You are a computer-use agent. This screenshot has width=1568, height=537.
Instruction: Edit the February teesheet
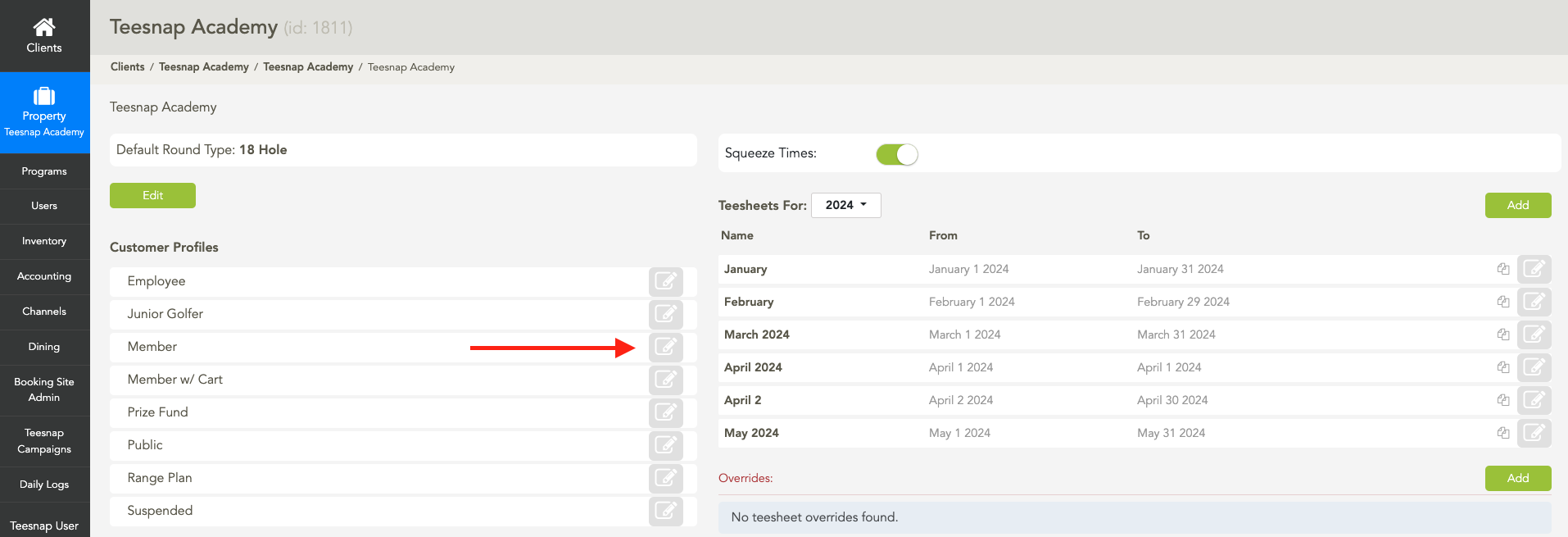click(1534, 302)
